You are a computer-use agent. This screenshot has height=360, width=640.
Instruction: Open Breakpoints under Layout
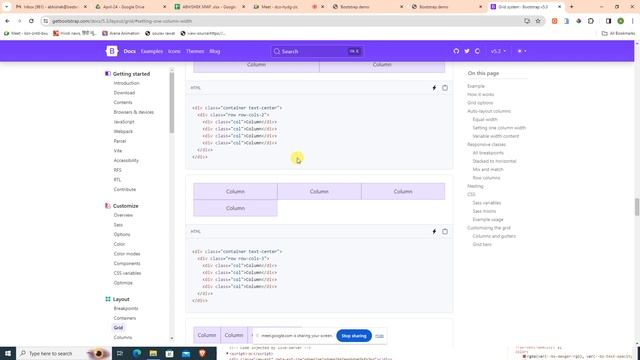point(126,308)
